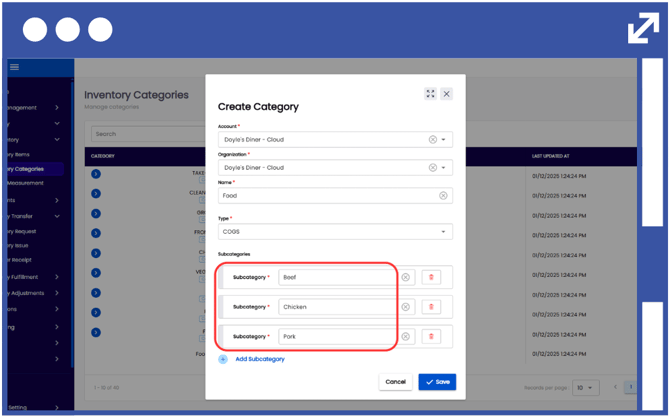Open the records per page dropdown
This screenshot has width=670, height=417.
[x=585, y=387]
